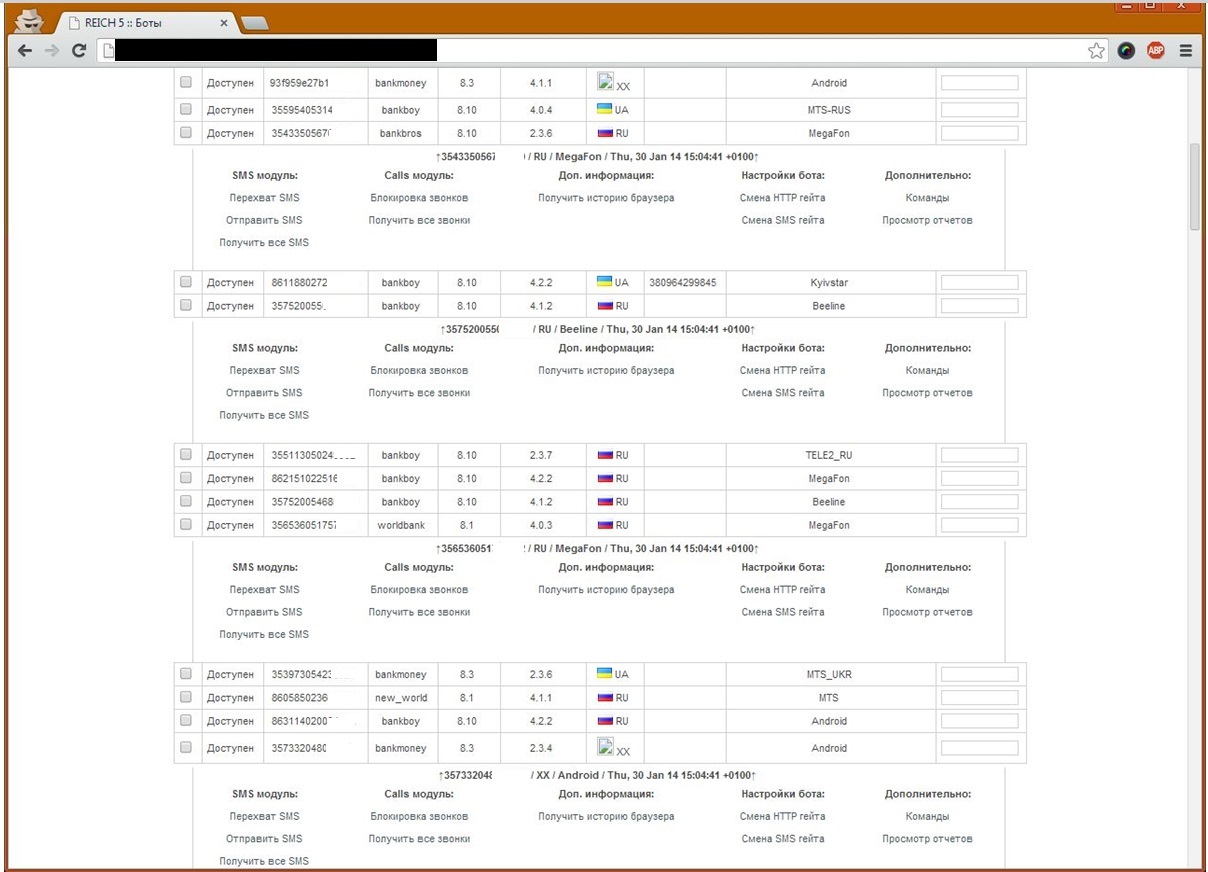Open the Chrome hamburger menu
The height and width of the screenshot is (872, 1208).
tap(1186, 51)
